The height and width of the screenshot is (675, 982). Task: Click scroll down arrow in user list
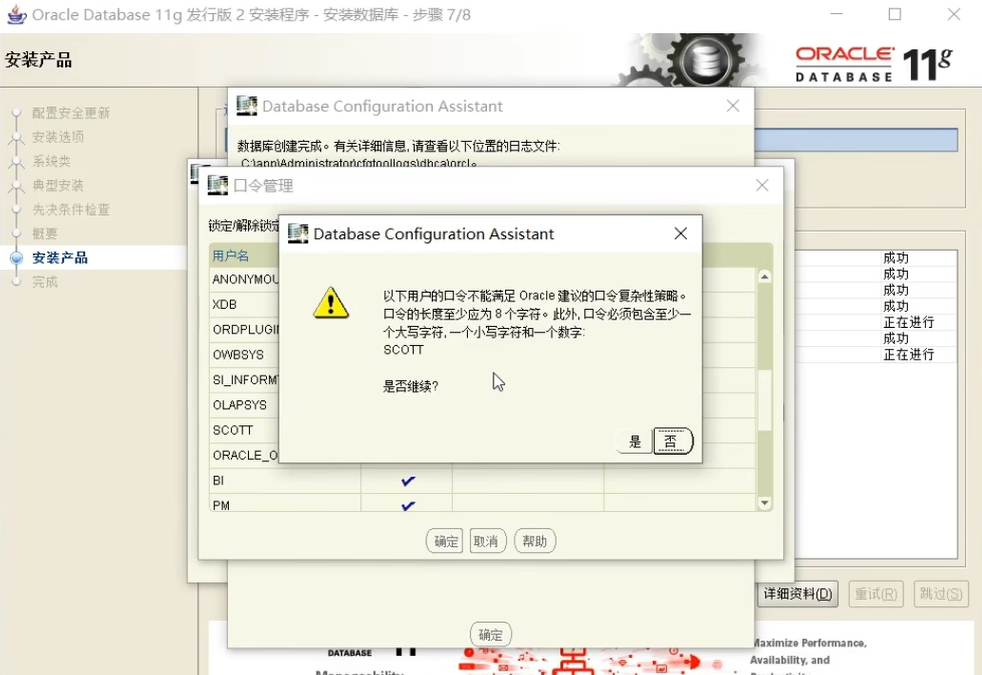(765, 503)
